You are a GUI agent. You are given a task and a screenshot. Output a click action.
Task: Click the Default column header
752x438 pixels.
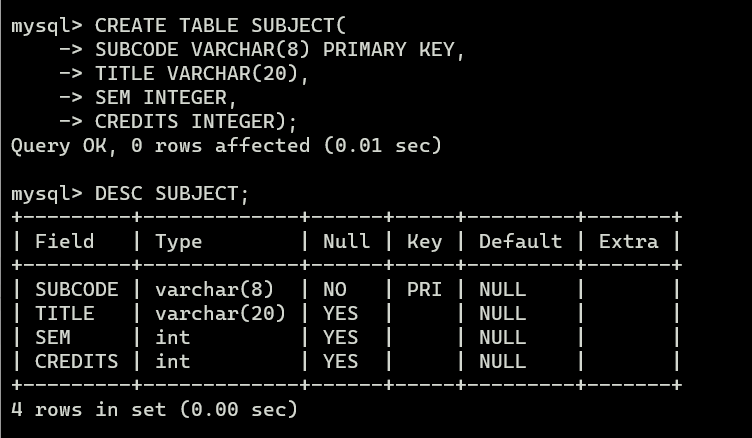[520, 241]
